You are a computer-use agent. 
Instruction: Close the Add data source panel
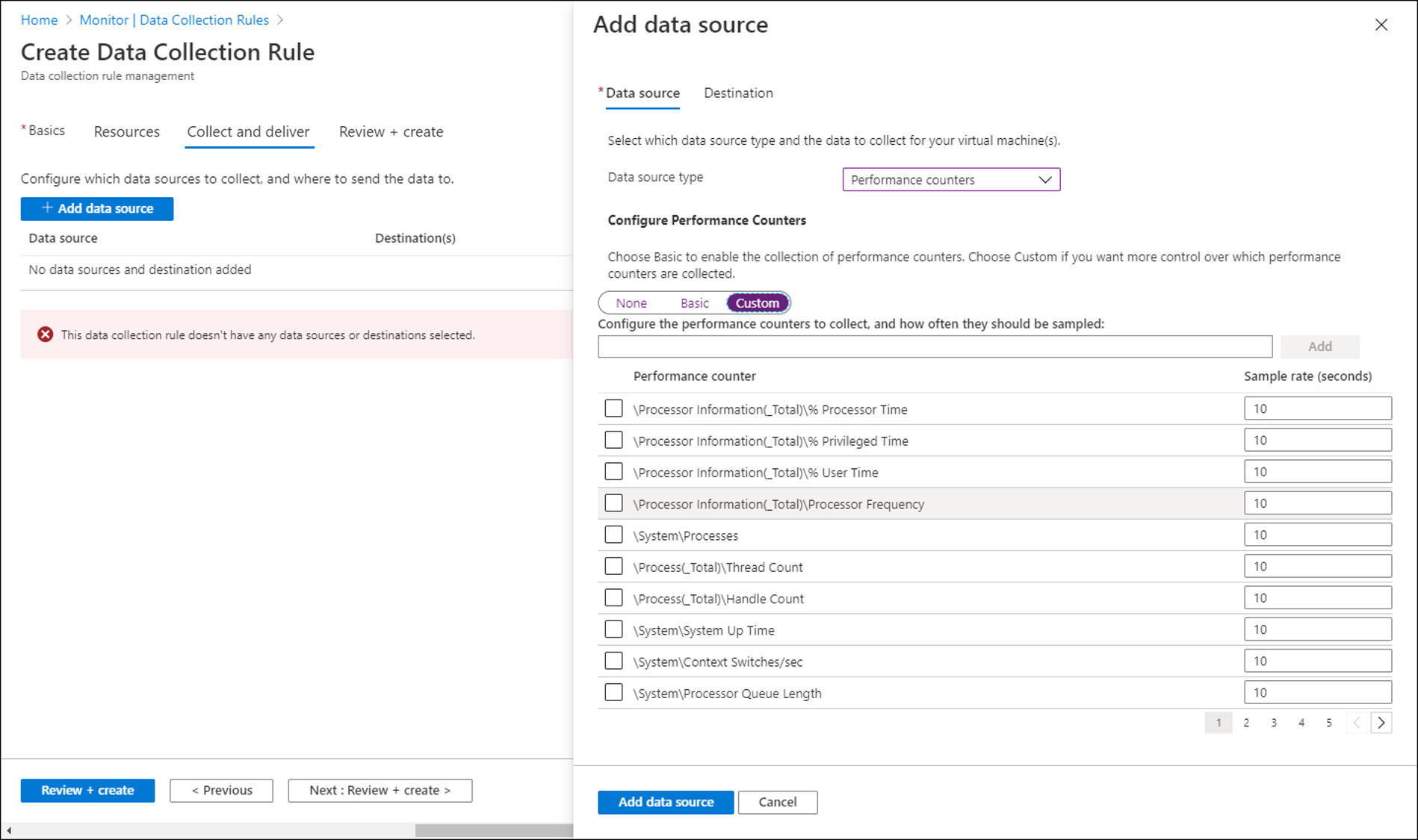1381,25
